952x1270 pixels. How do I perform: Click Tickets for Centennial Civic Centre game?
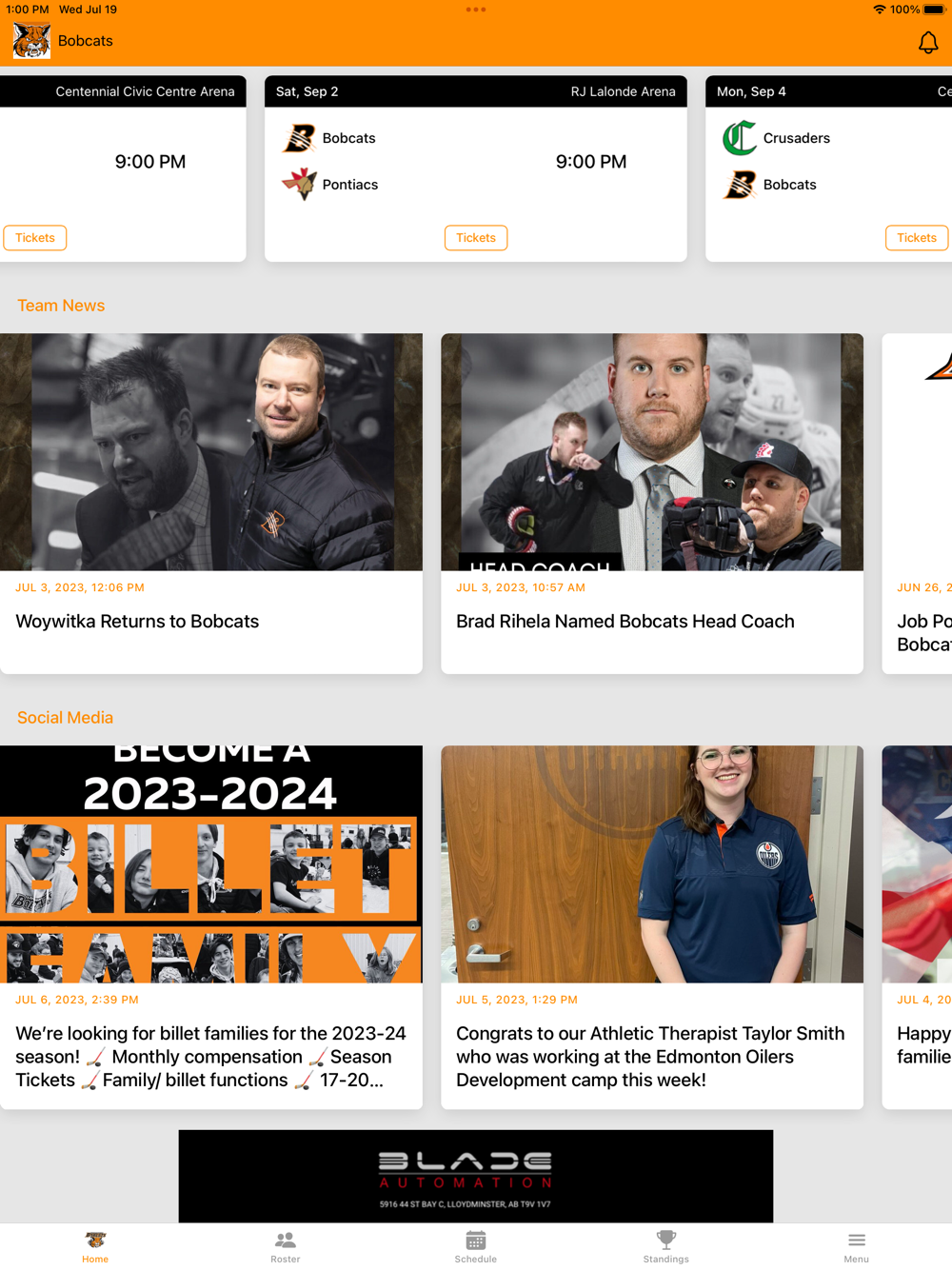pyautogui.click(x=35, y=238)
